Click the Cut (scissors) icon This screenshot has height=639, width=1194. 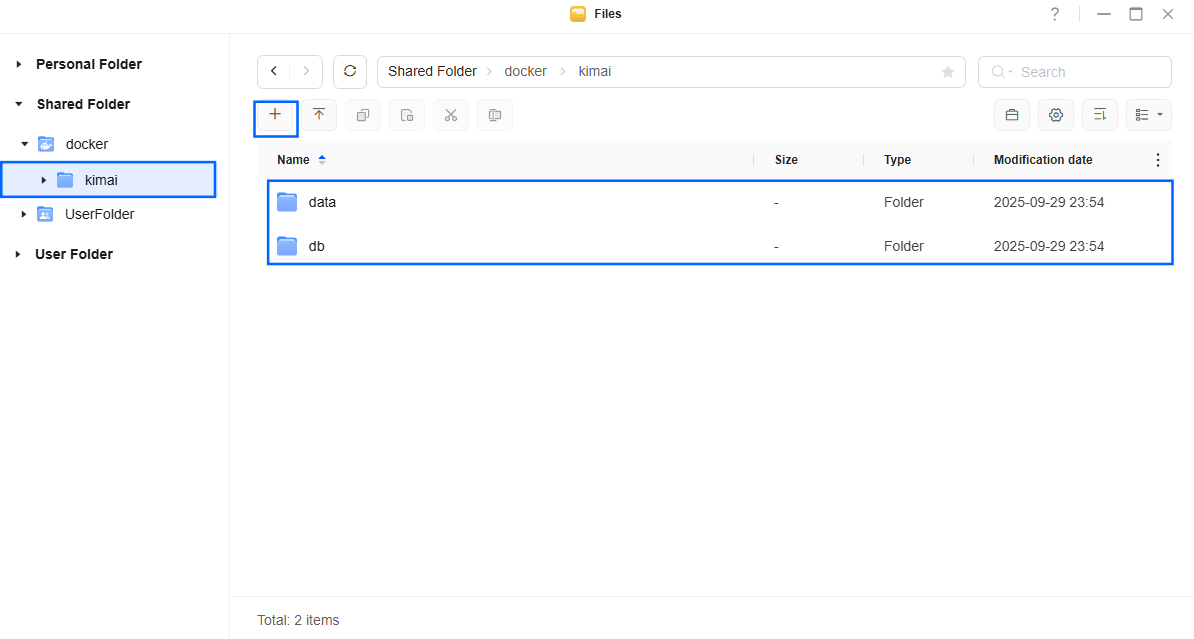coord(451,115)
